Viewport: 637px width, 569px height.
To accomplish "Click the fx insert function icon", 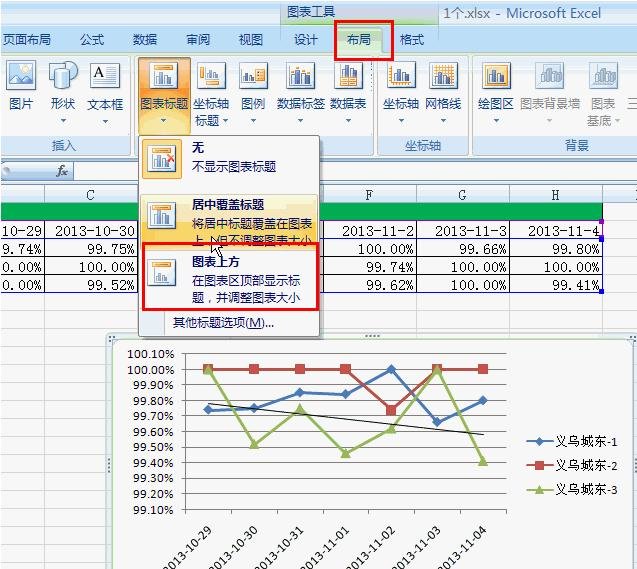I will tap(62, 171).
